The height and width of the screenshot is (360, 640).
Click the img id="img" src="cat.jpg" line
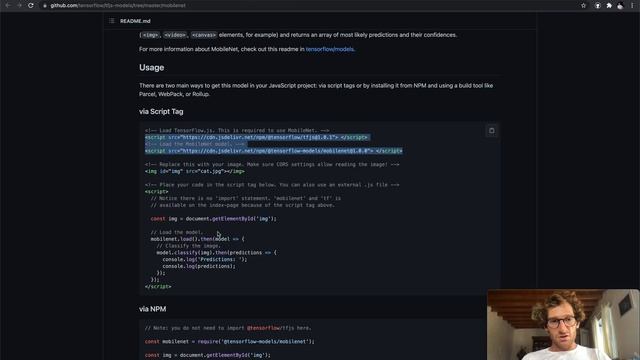(x=195, y=171)
